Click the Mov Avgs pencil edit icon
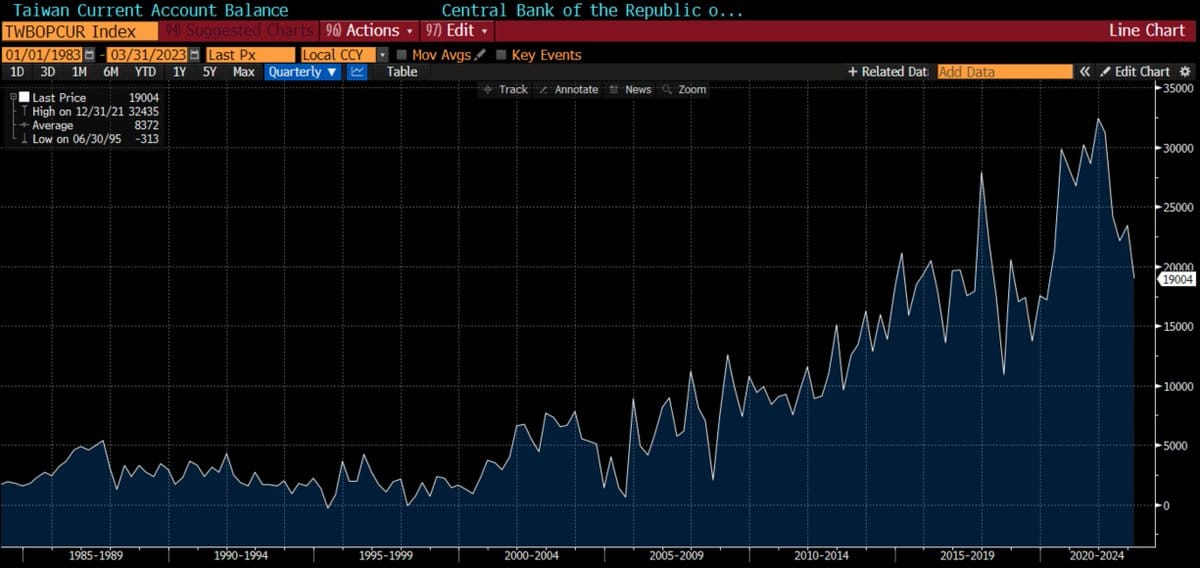Image resolution: width=1200 pixels, height=568 pixels. (x=480, y=55)
